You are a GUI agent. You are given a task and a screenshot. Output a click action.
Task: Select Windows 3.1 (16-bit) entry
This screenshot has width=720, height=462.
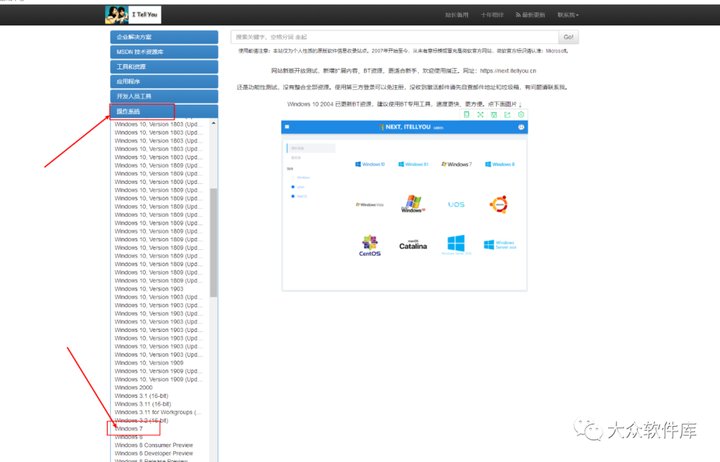coord(141,396)
